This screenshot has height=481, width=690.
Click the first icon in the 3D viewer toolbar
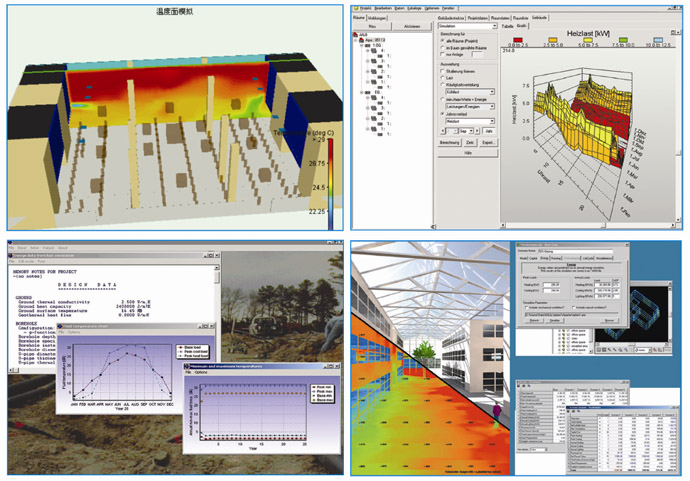(x=599, y=350)
